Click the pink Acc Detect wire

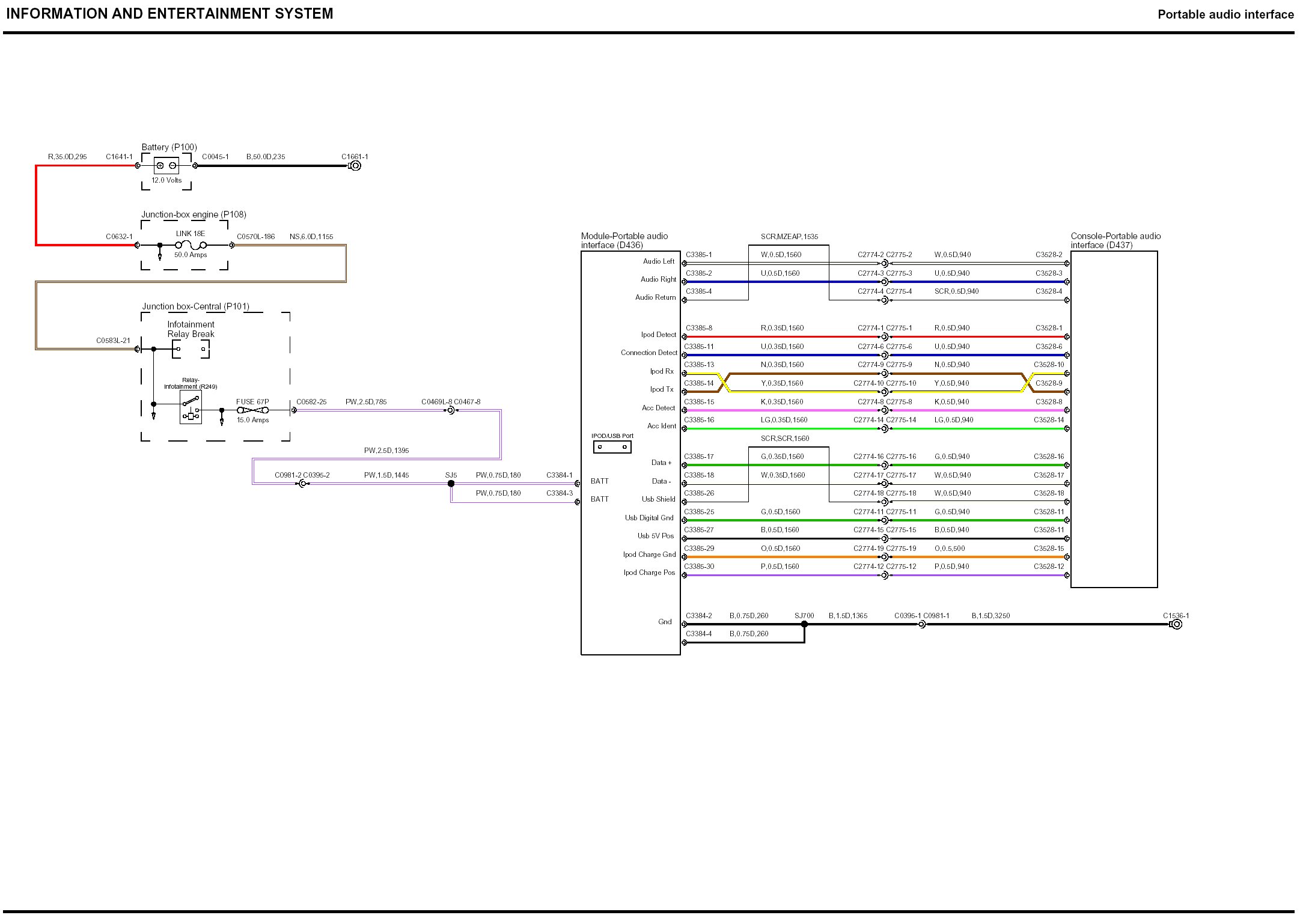click(781, 410)
